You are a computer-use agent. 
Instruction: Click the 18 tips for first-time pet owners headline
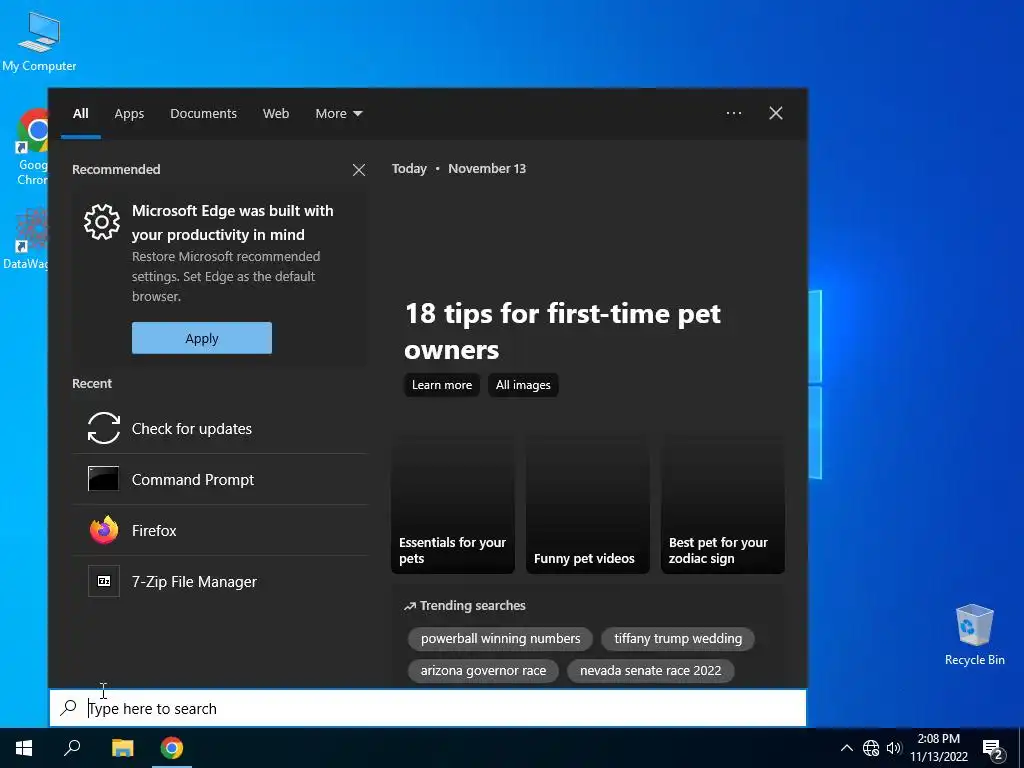[x=562, y=331]
